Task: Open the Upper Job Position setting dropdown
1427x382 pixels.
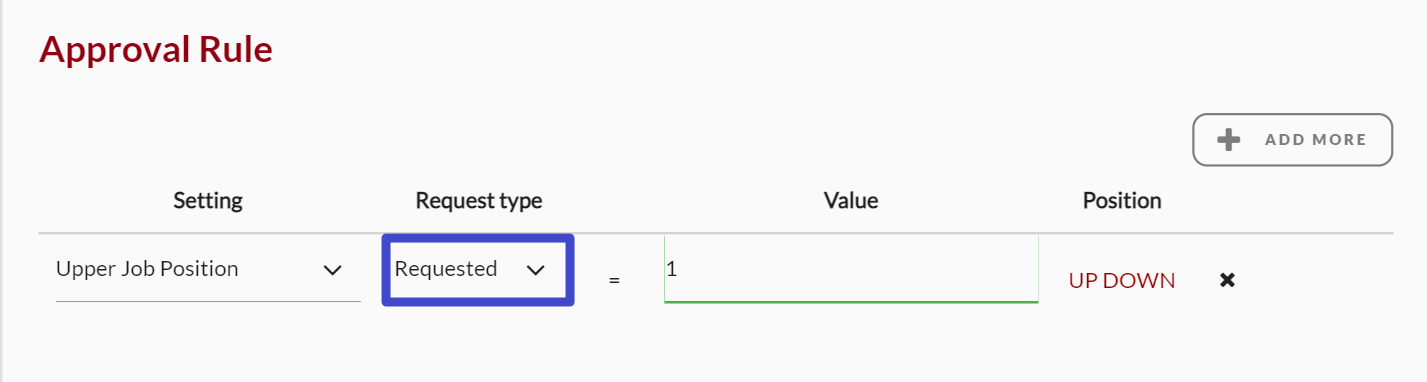Action: [208, 269]
